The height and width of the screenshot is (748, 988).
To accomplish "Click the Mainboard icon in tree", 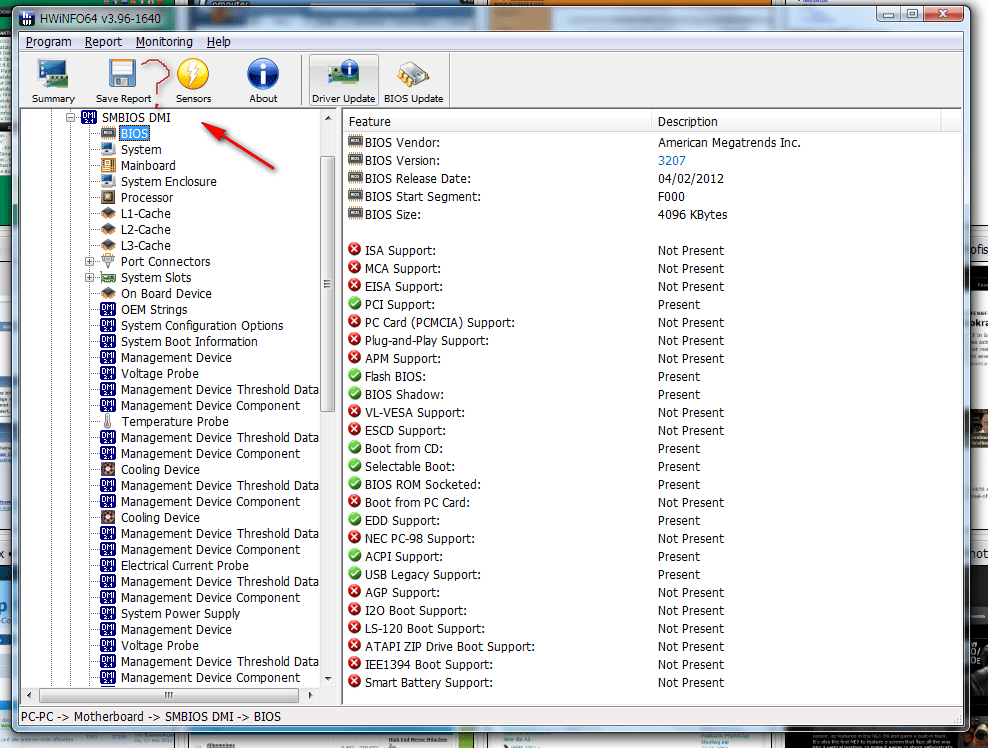I will tap(108, 165).
